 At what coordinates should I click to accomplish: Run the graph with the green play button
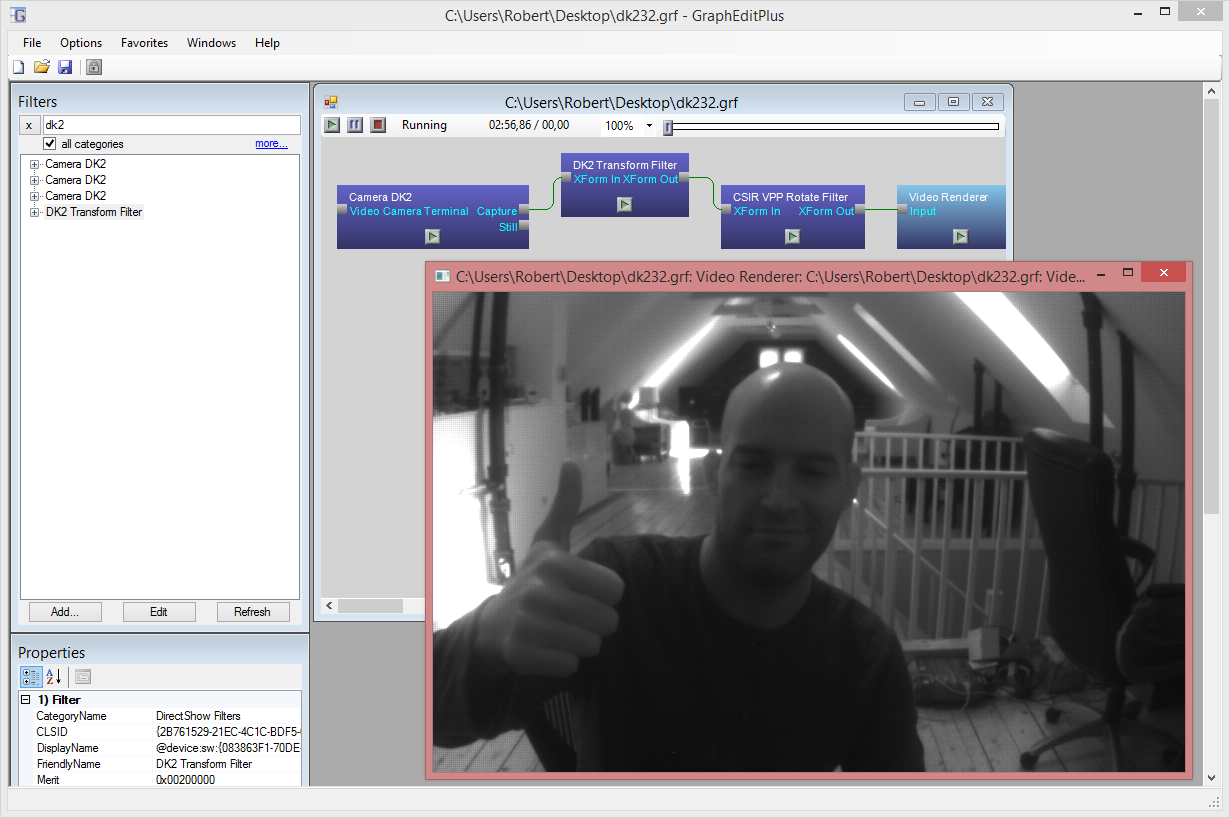click(x=332, y=125)
